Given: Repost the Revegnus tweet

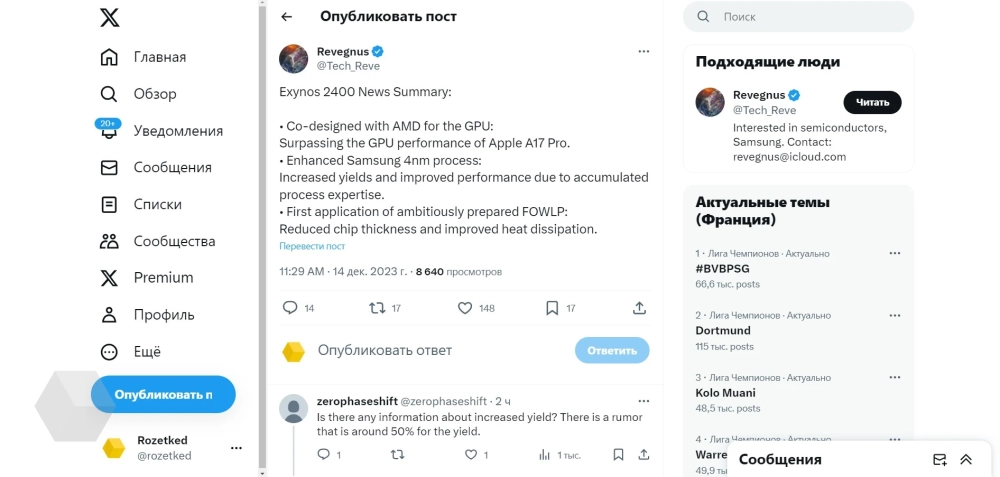Looking at the screenshot, I should pyautogui.click(x=377, y=308).
